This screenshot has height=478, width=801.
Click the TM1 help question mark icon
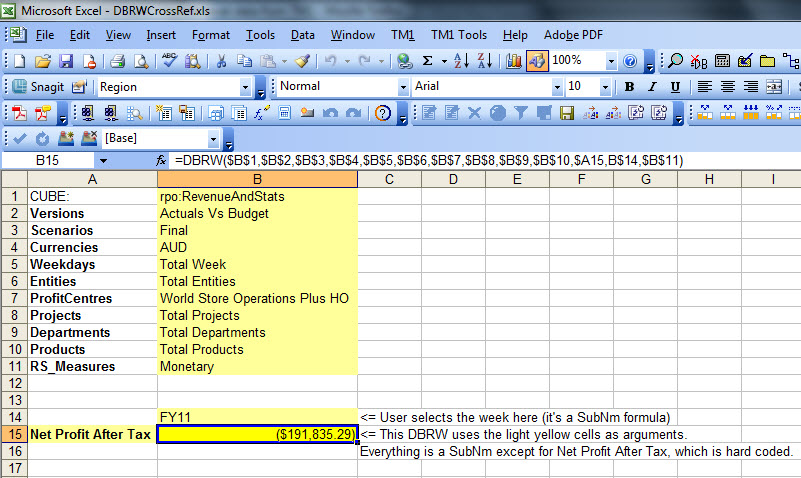pos(383,112)
